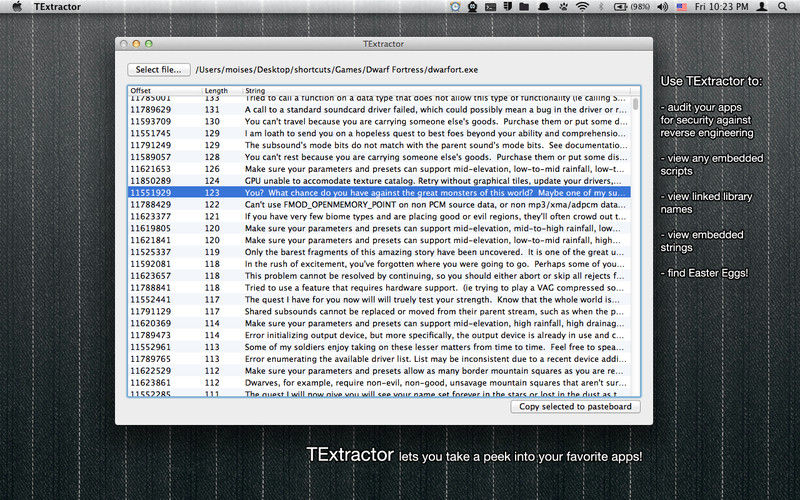Select row 'This problem cannot be resolved by continuing'
This screenshot has height=500, width=800.
point(379,276)
